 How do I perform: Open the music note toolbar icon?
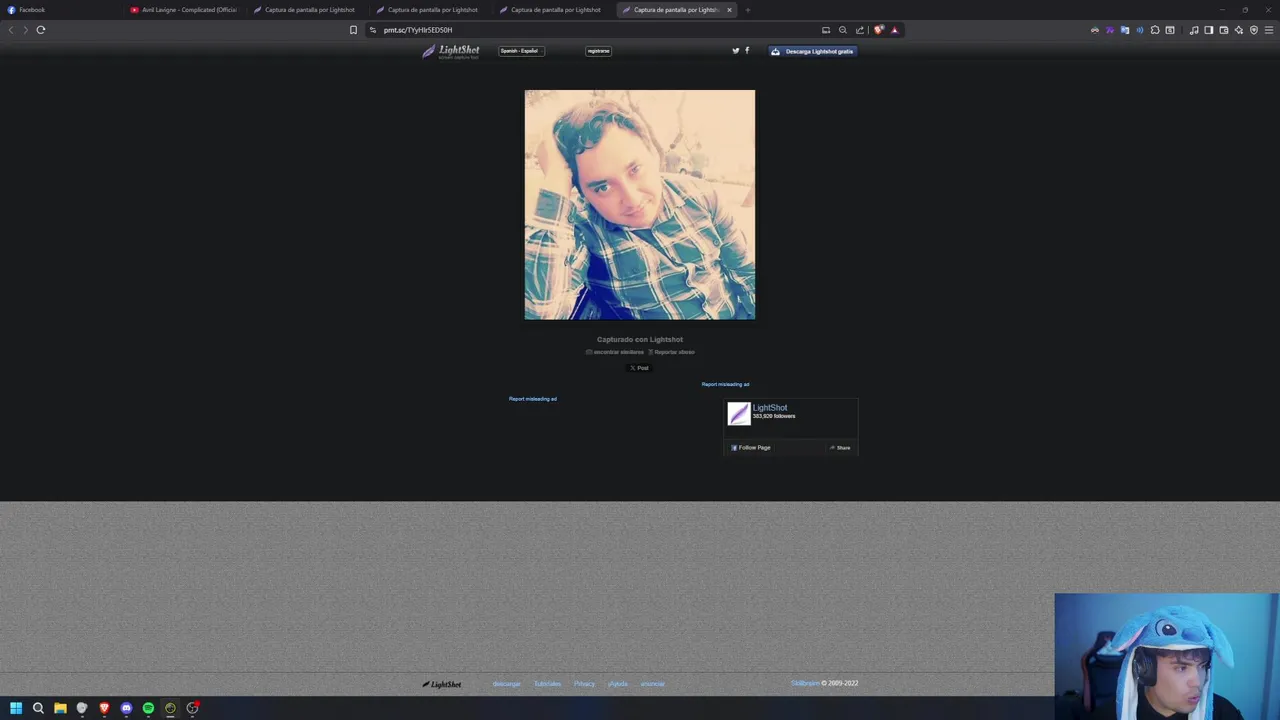point(1194,30)
